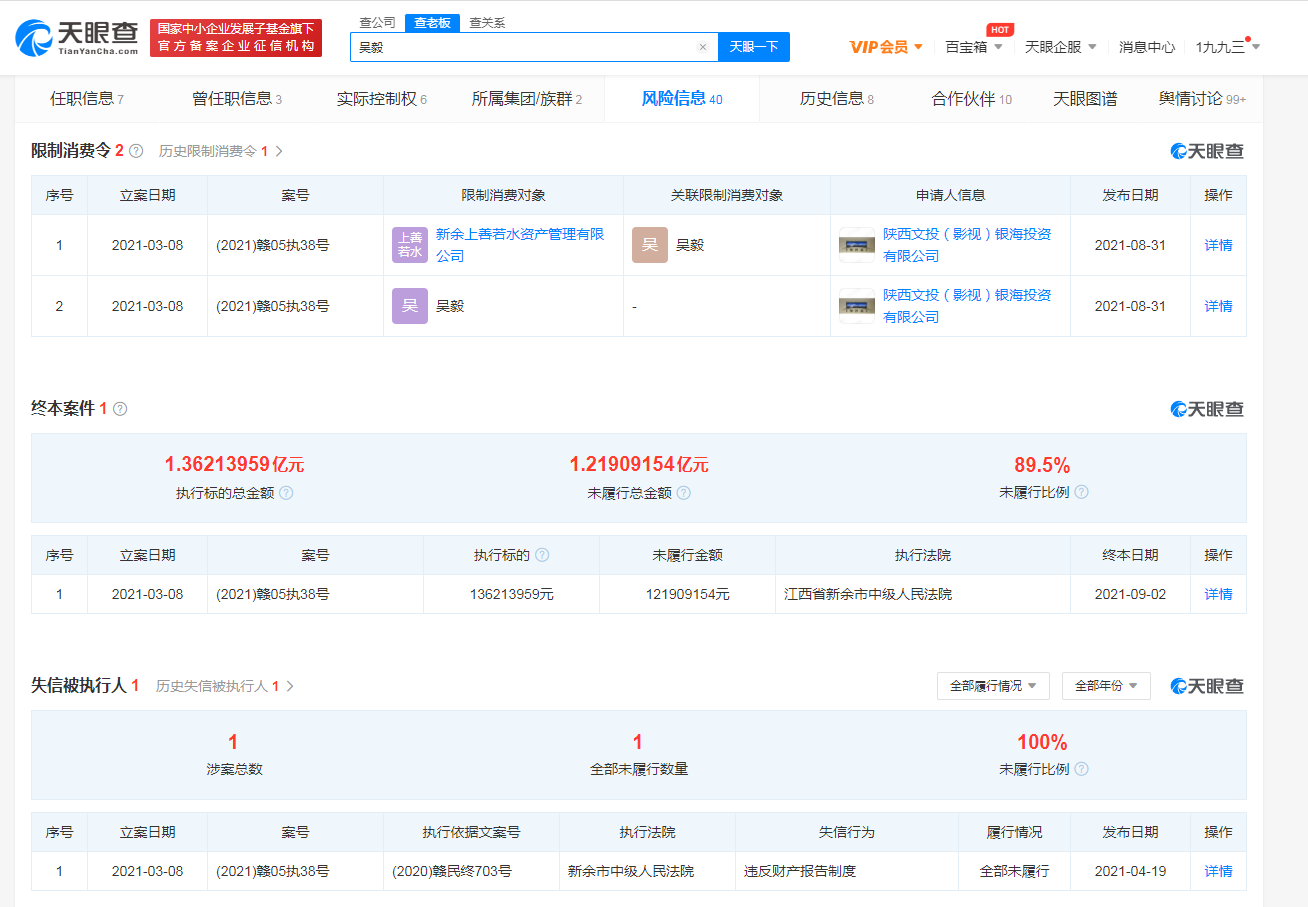
Task: Click the 天眼一下 search button
Action: pos(754,47)
